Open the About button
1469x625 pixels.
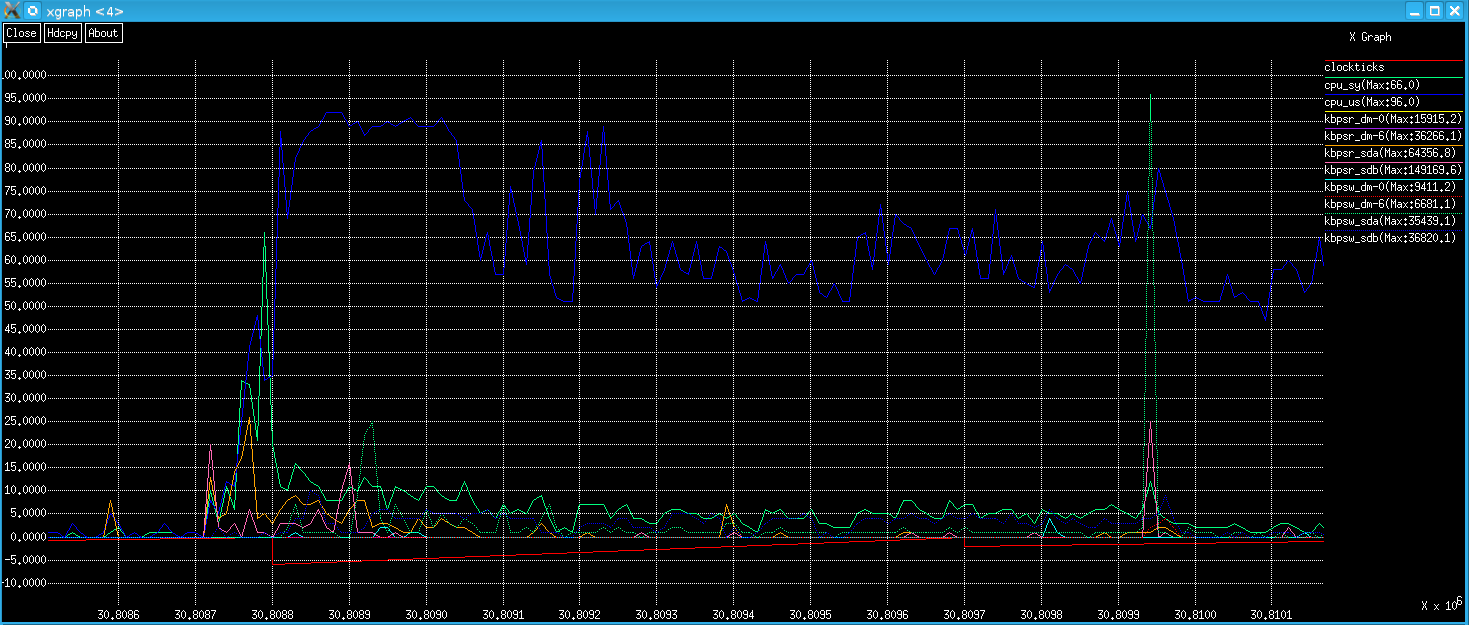click(103, 33)
